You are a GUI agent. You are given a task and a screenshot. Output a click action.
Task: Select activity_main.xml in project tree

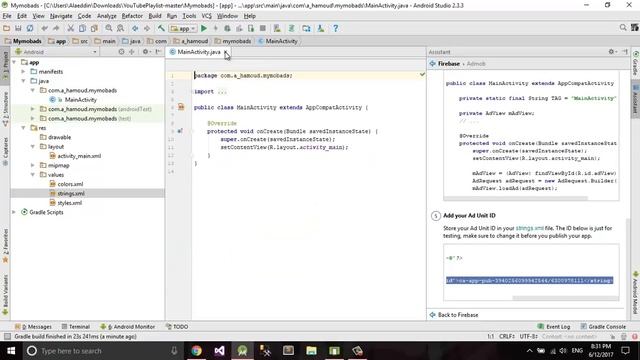[79, 156]
